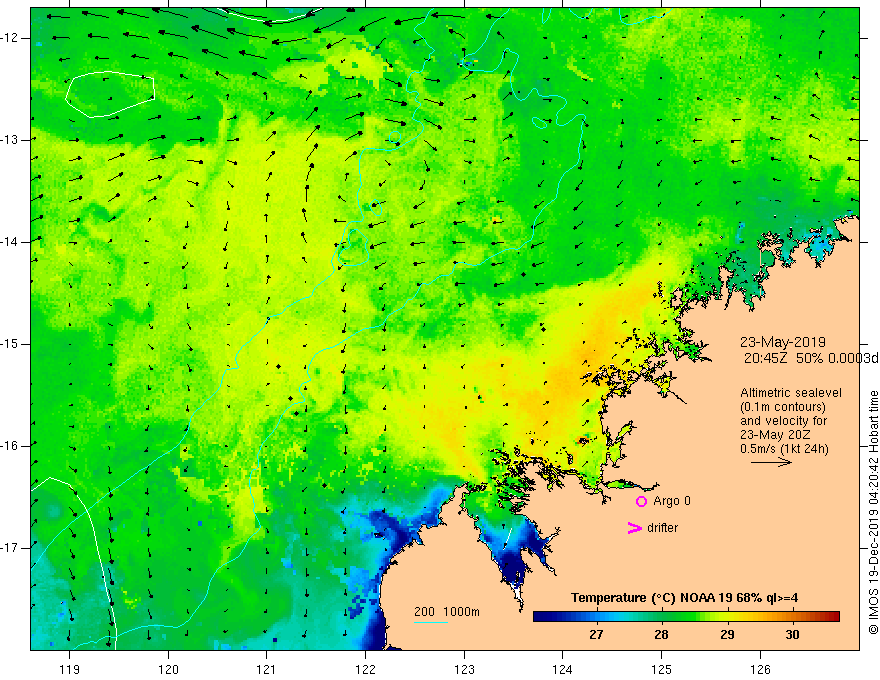Click the '200 1000m' depth label
Screen dimensions: 880x680
point(447,612)
